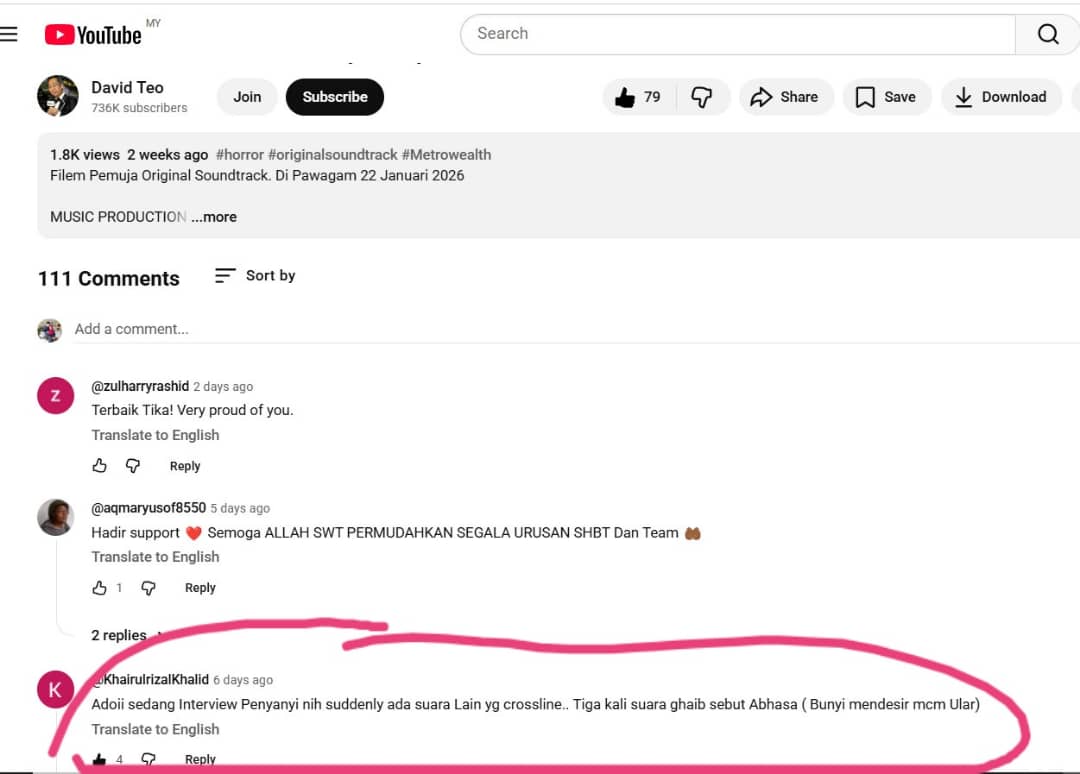Screen dimensions: 1080x774
Task: Translate zulharryrashid comment to English
Action: click(155, 435)
